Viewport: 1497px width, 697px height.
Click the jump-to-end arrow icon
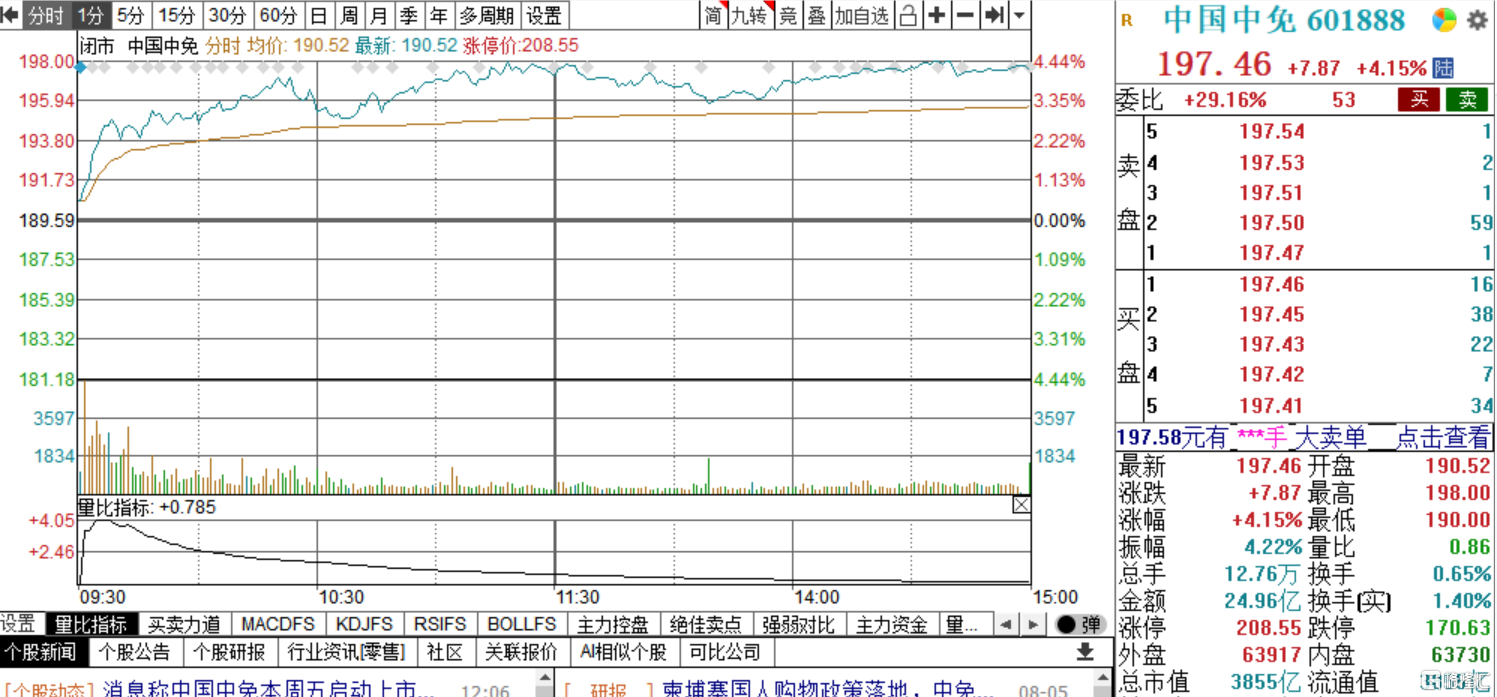coord(994,15)
